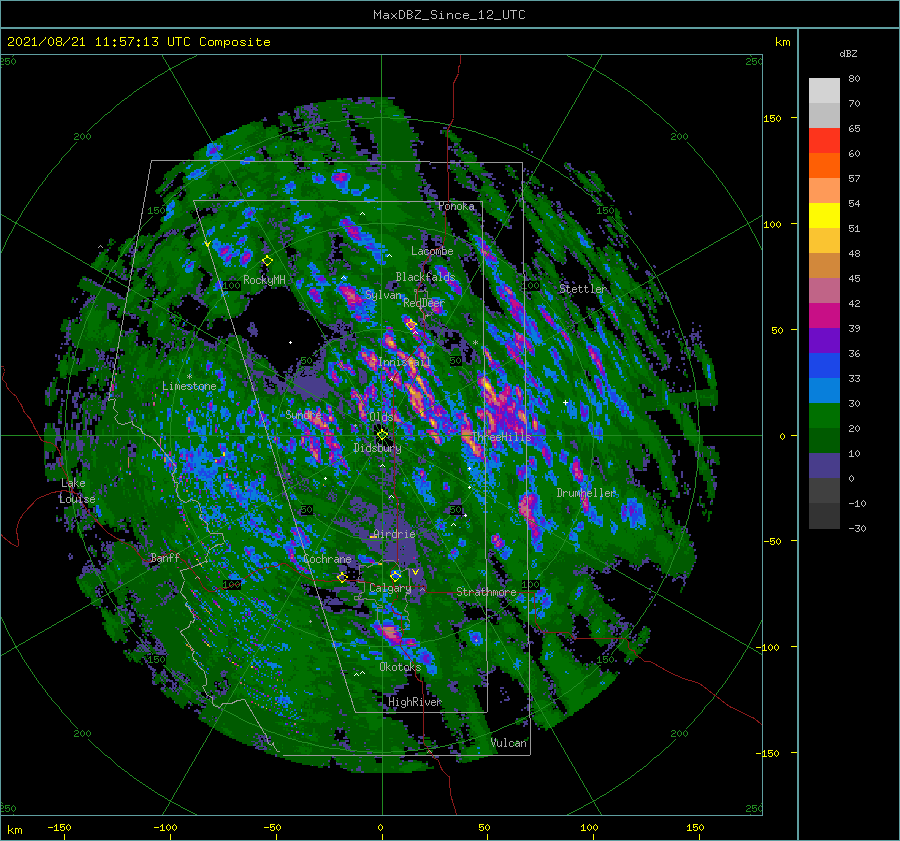Select the Lake Louise label
This screenshot has height=841, width=900.
click(77, 491)
